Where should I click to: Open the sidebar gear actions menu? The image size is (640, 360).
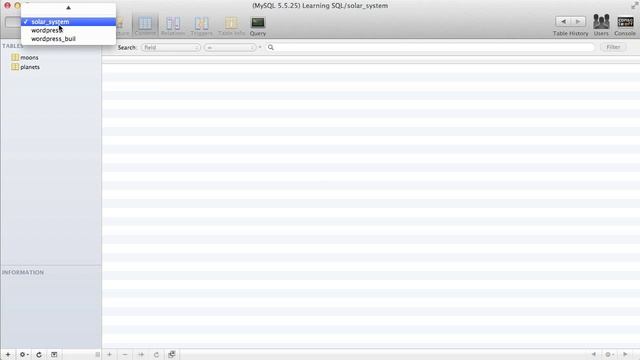click(24, 354)
